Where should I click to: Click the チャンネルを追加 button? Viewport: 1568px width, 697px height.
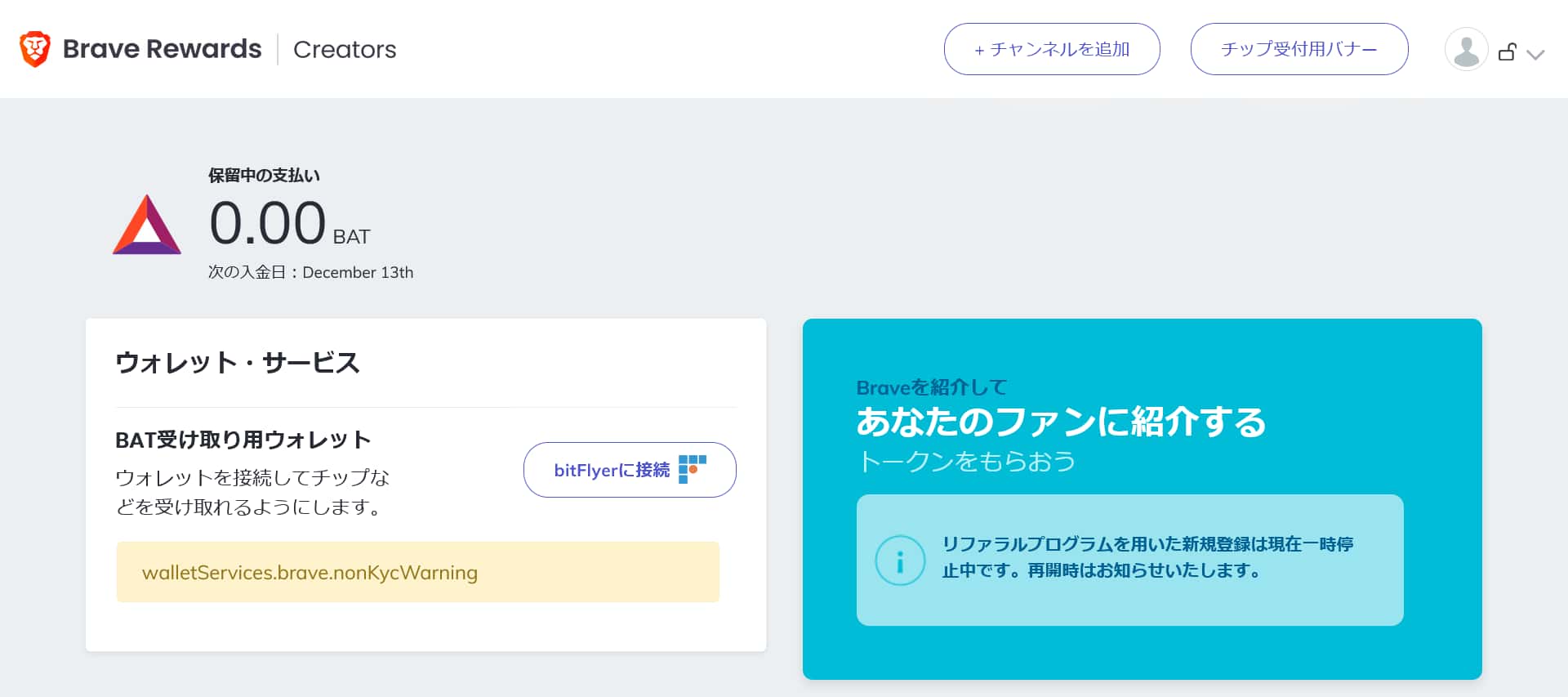click(x=1052, y=49)
